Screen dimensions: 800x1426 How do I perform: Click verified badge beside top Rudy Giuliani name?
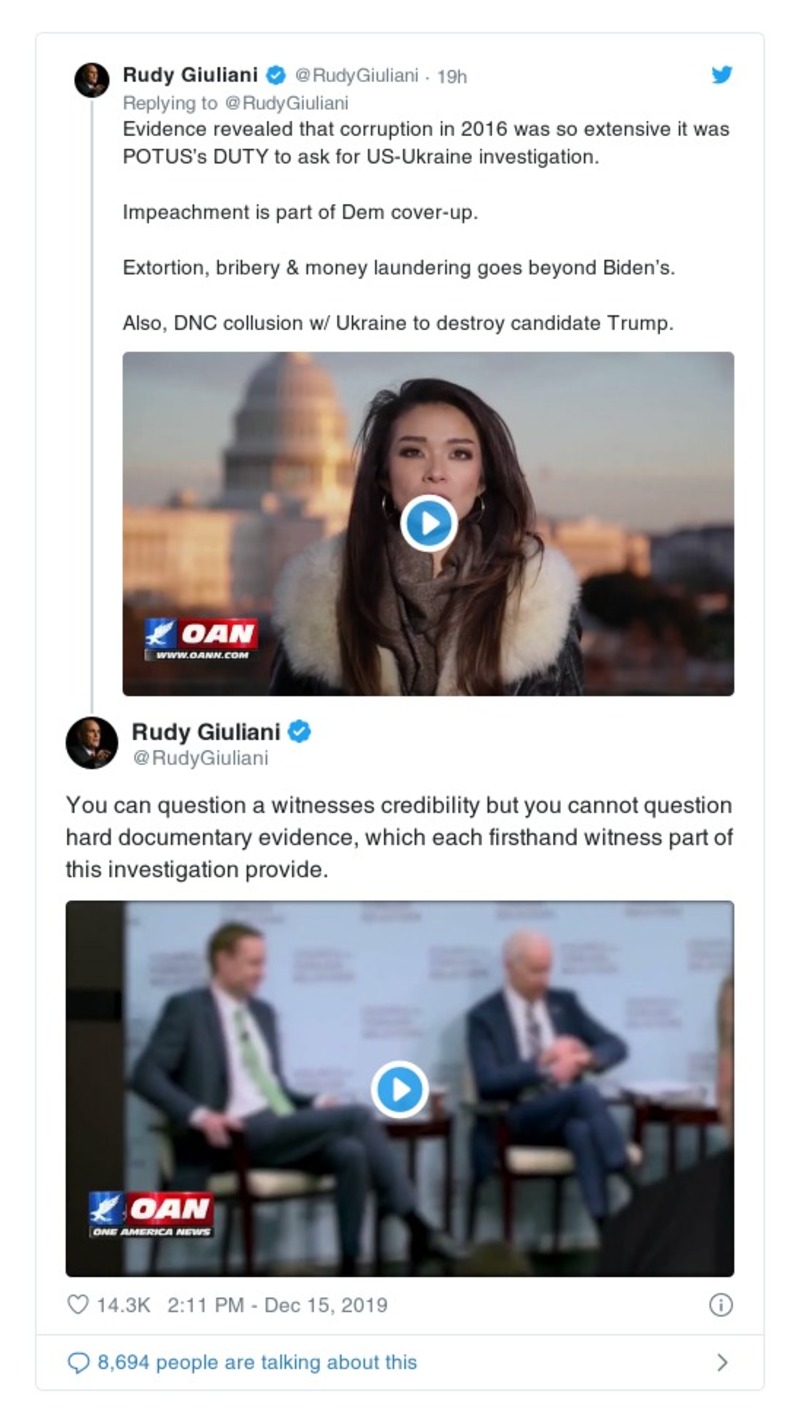pyautogui.click(x=276, y=76)
